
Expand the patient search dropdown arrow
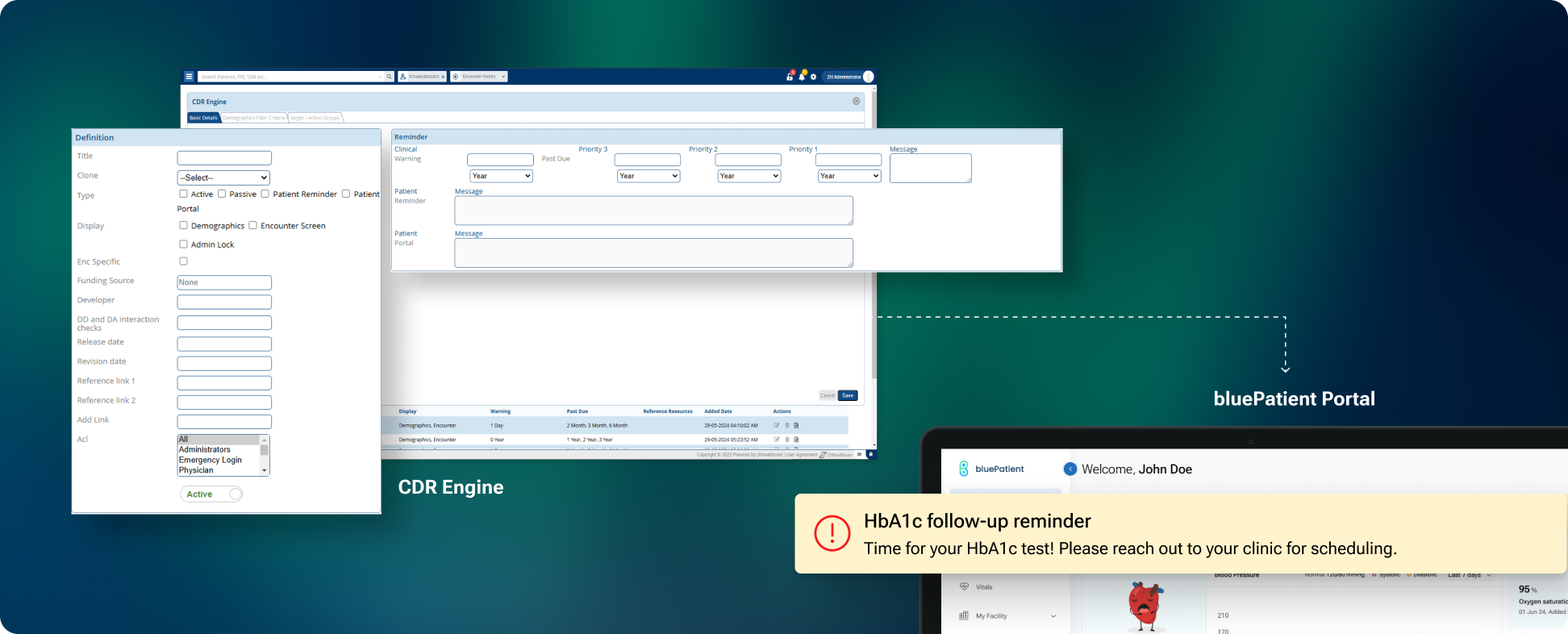pyautogui.click(x=380, y=77)
